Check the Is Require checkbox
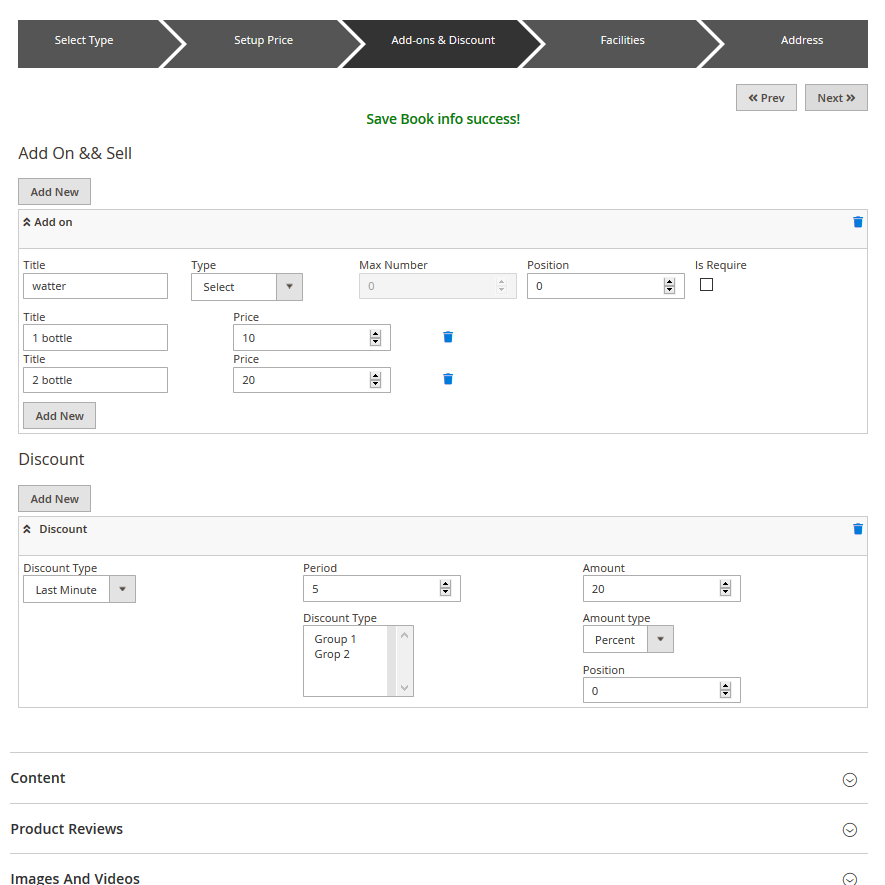Image resolution: width=885 pixels, height=885 pixels. click(x=706, y=285)
